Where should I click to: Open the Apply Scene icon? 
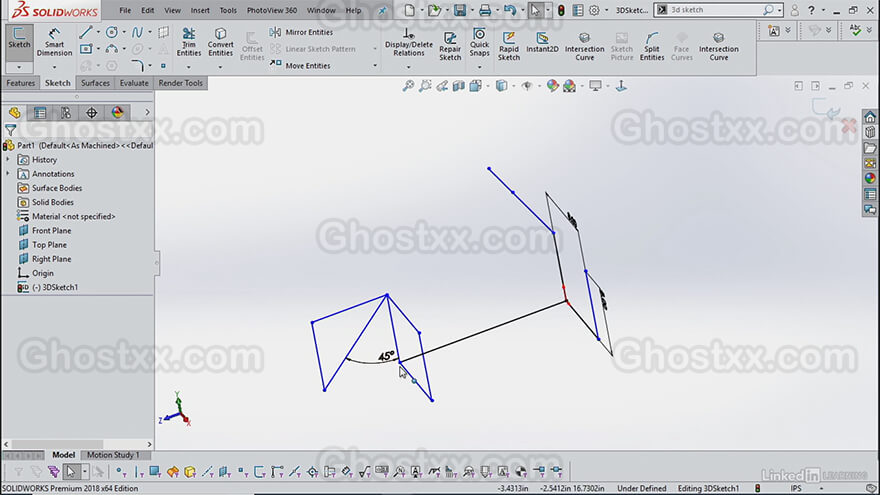point(569,86)
